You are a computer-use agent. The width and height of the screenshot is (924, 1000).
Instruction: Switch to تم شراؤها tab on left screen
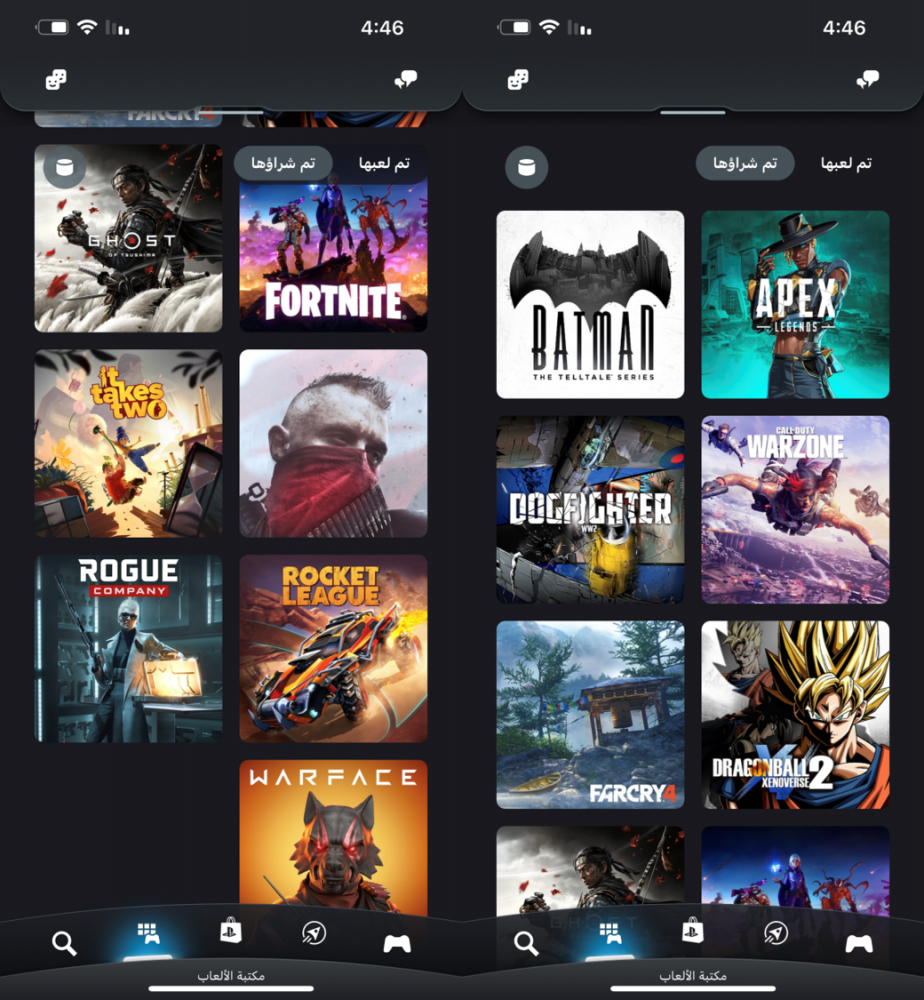tap(283, 163)
